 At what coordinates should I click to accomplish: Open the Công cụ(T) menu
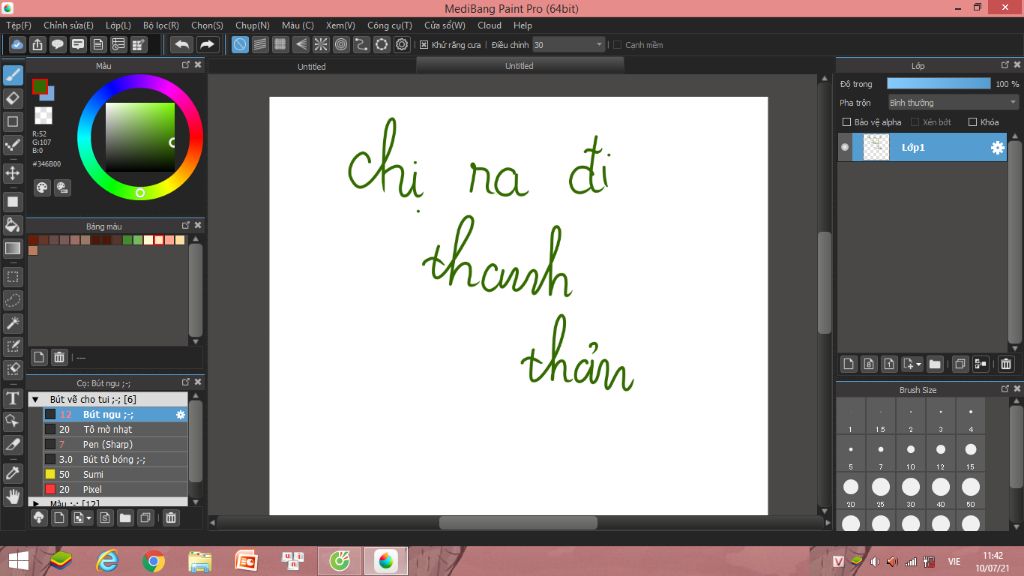coord(389,25)
